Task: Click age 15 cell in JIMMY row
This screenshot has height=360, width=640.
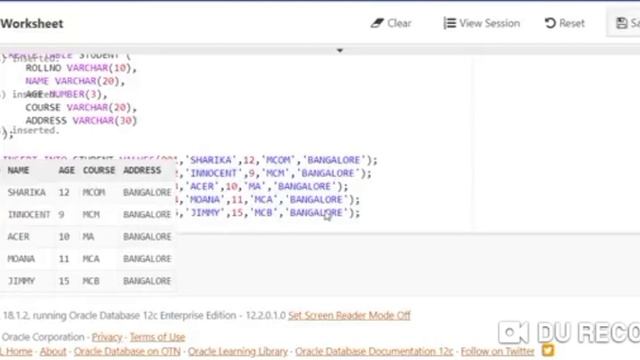Action: (x=64, y=281)
